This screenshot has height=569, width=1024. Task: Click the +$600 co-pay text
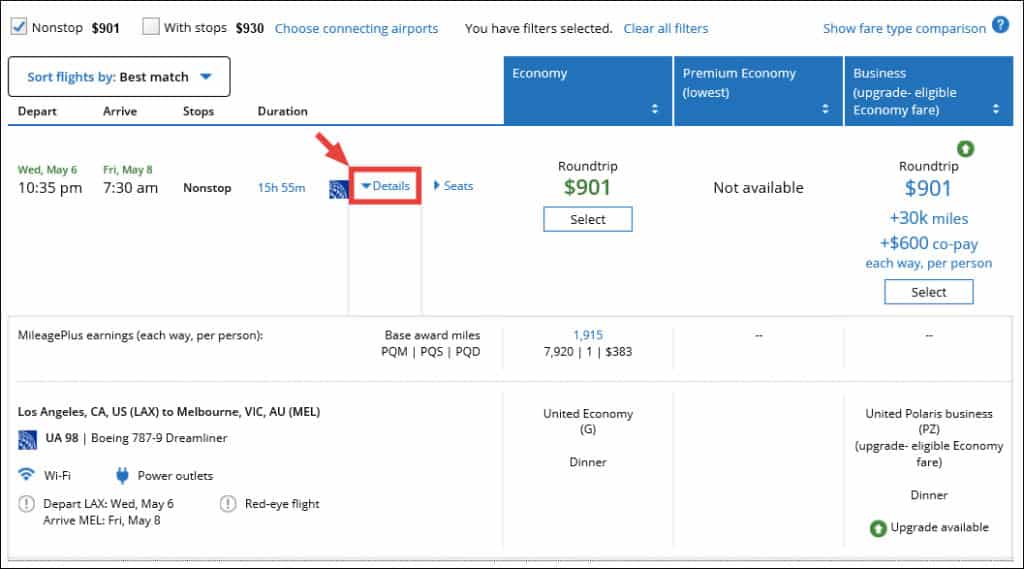[929, 244]
